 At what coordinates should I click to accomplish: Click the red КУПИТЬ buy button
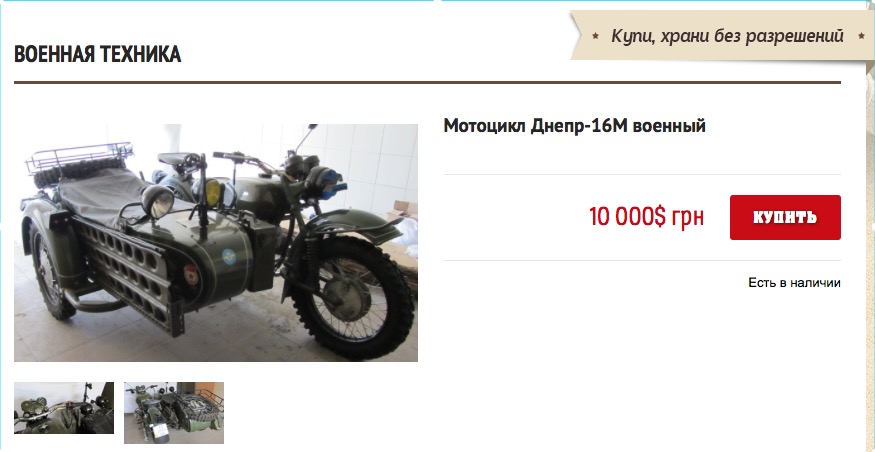click(785, 217)
